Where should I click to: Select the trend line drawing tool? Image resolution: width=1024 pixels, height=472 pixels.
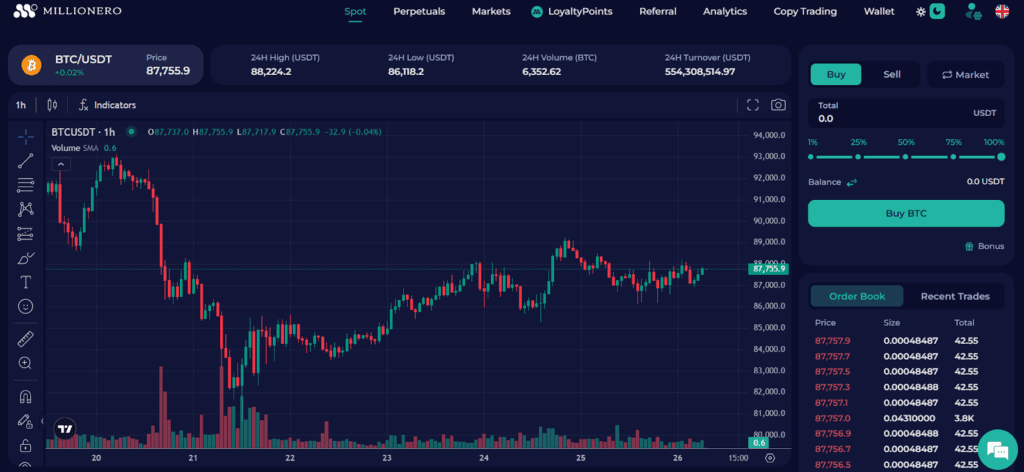point(26,160)
